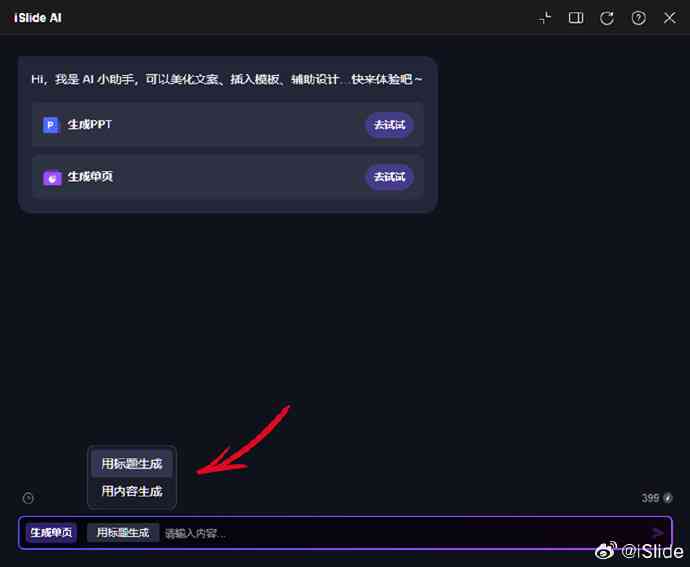The height and width of the screenshot is (567, 690).
Task: Close the iSlide AI window
Action: point(670,18)
